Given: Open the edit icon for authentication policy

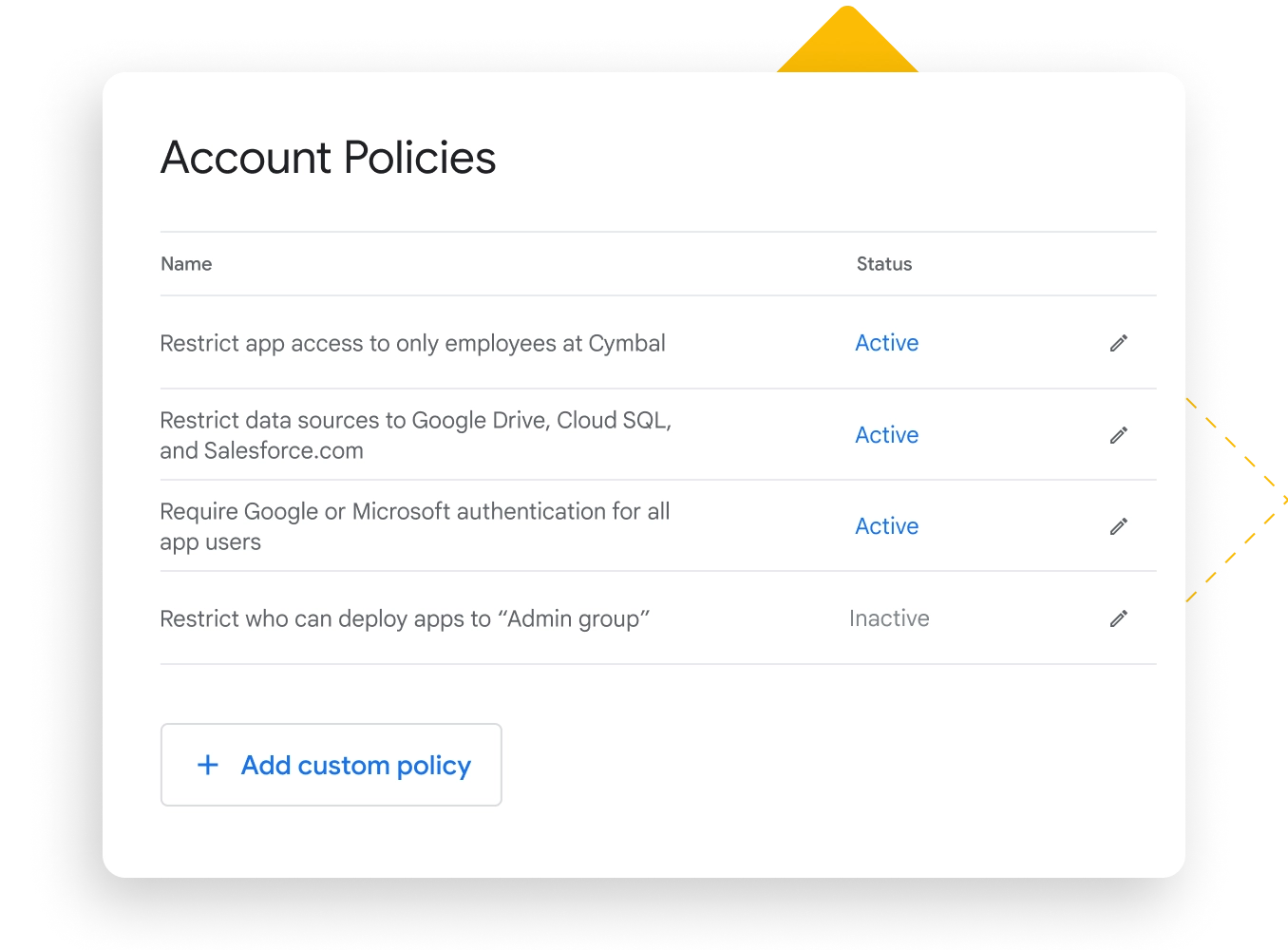Looking at the screenshot, I should (x=1118, y=525).
